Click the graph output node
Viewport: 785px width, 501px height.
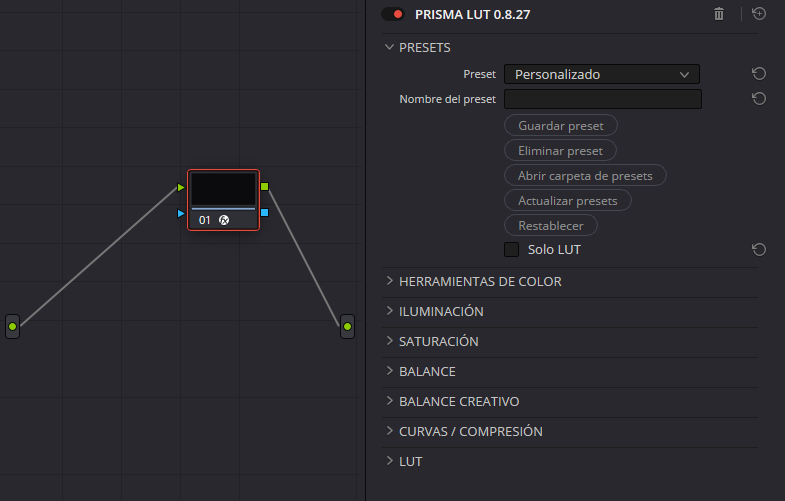coord(347,326)
